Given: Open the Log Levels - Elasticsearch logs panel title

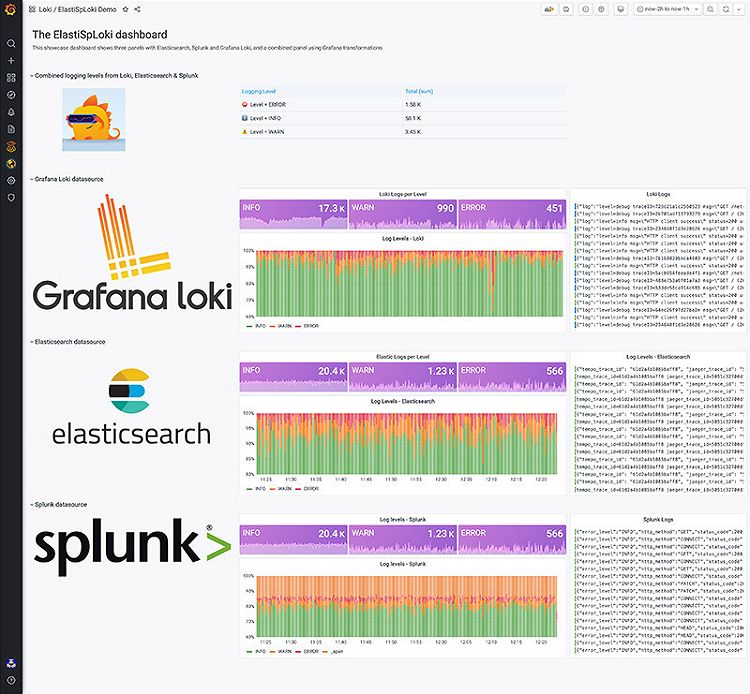Looking at the screenshot, I should click(658, 357).
